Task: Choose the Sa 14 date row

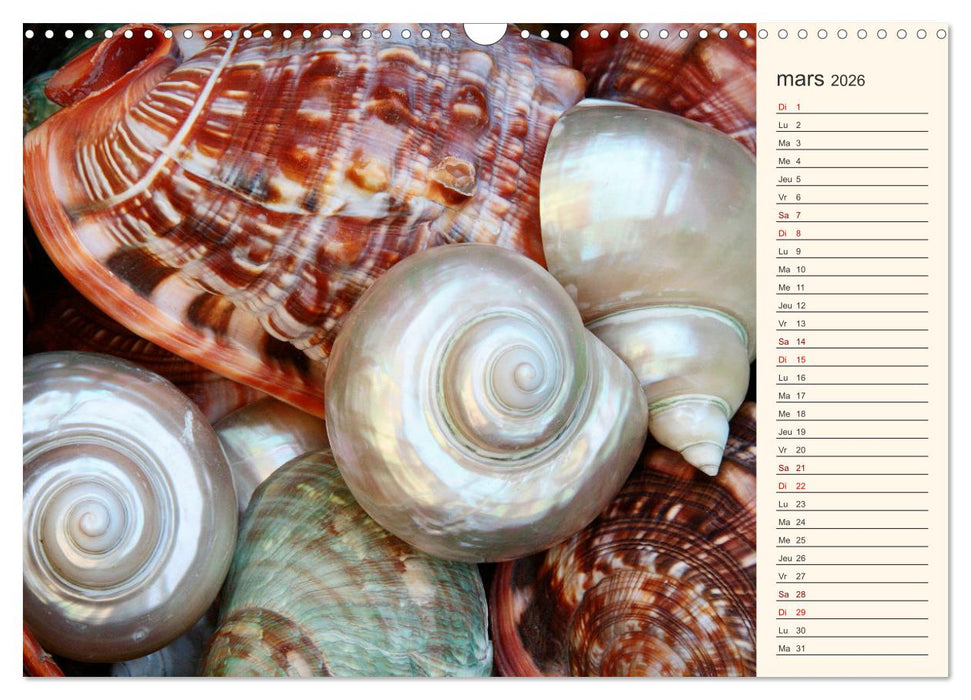Action: coord(851,341)
